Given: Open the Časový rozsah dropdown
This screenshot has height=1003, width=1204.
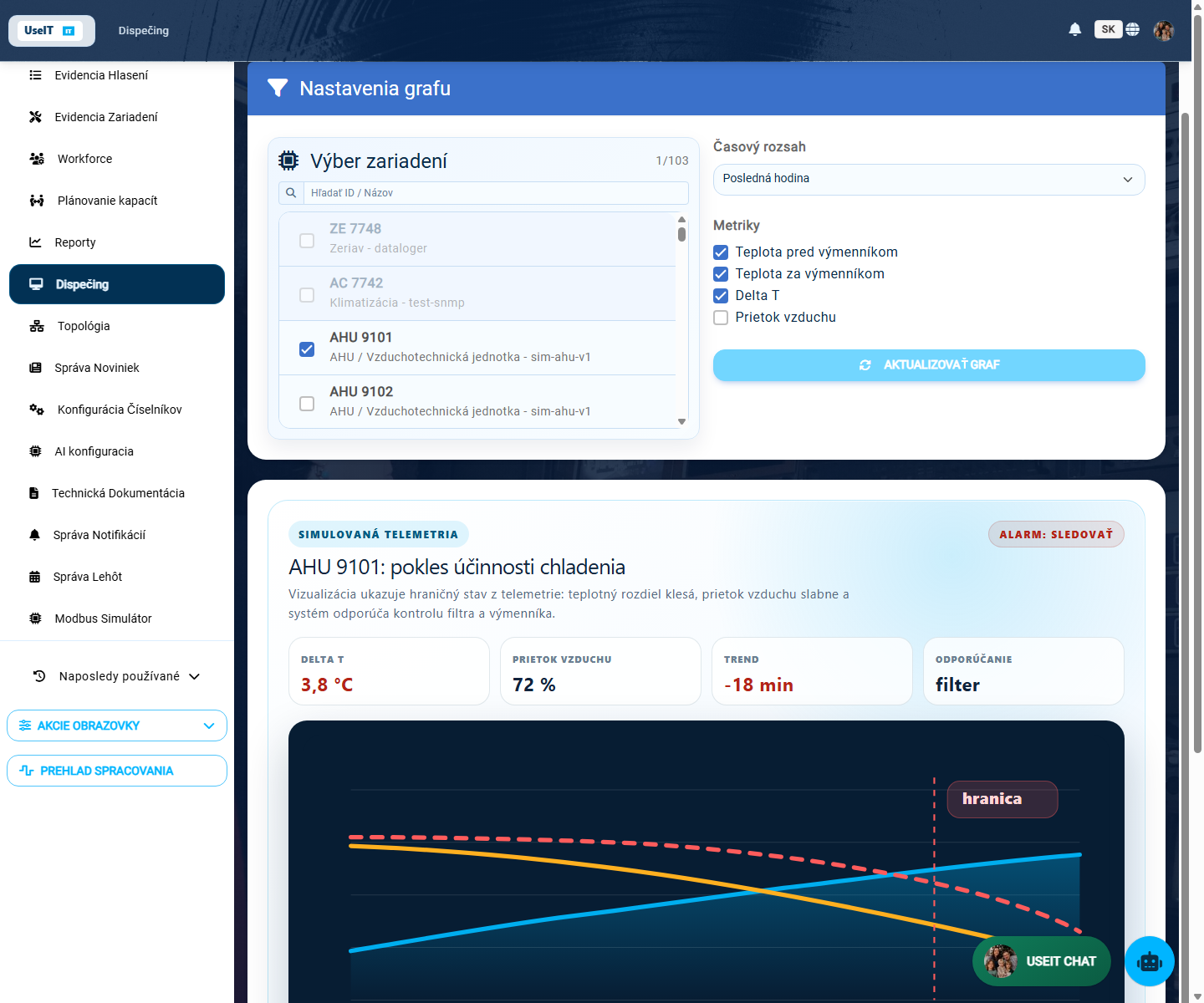Looking at the screenshot, I should coord(929,180).
